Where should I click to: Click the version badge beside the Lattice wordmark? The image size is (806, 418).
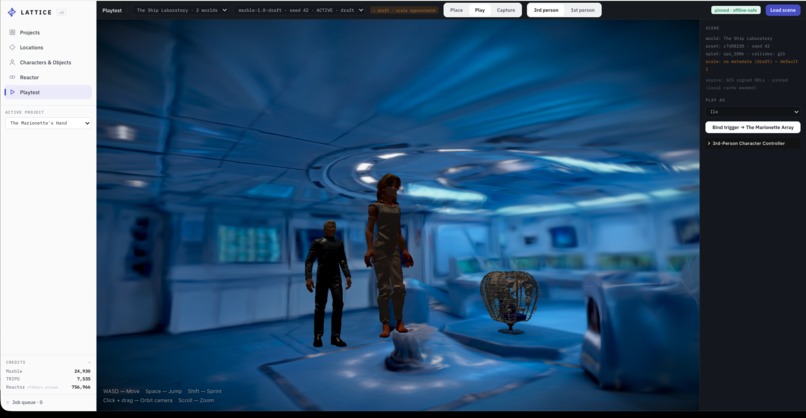coord(61,12)
